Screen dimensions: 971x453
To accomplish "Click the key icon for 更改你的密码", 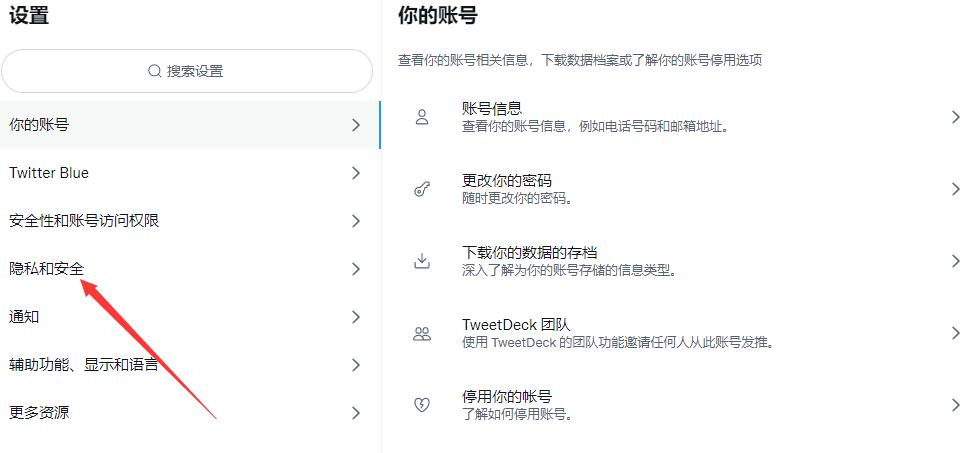I will [422, 189].
